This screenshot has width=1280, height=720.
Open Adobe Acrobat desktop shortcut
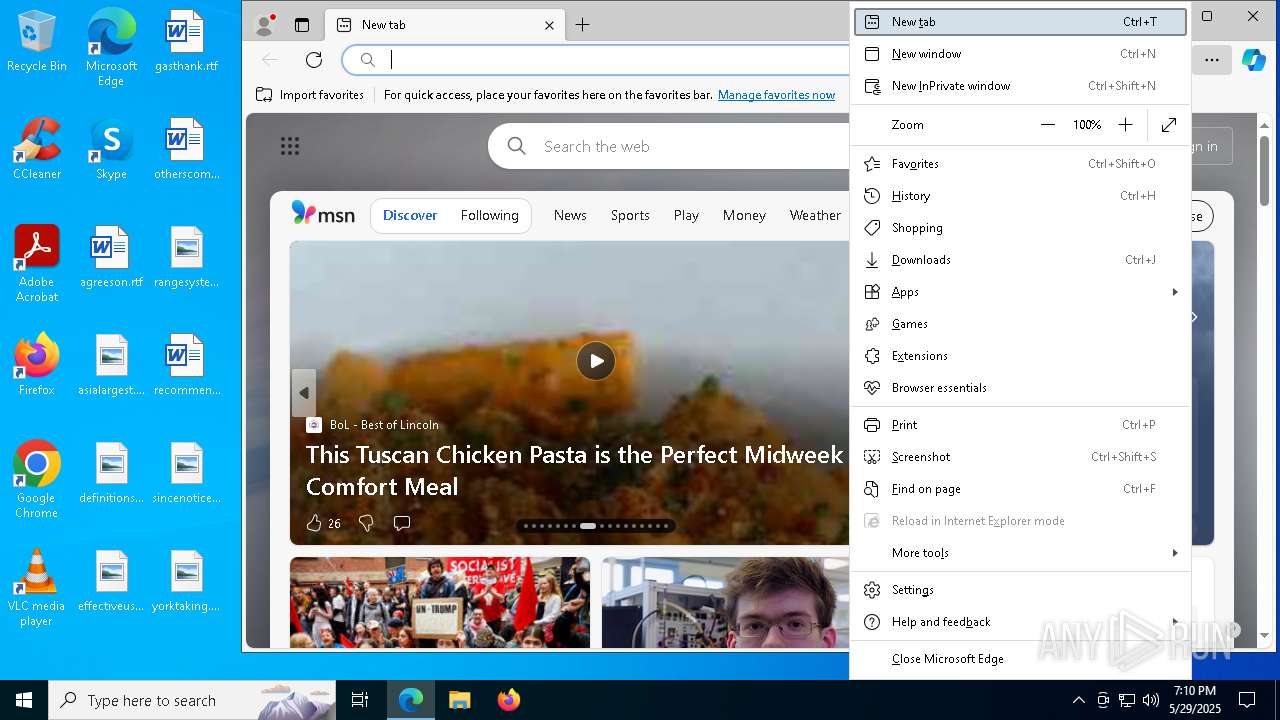tap(37, 264)
